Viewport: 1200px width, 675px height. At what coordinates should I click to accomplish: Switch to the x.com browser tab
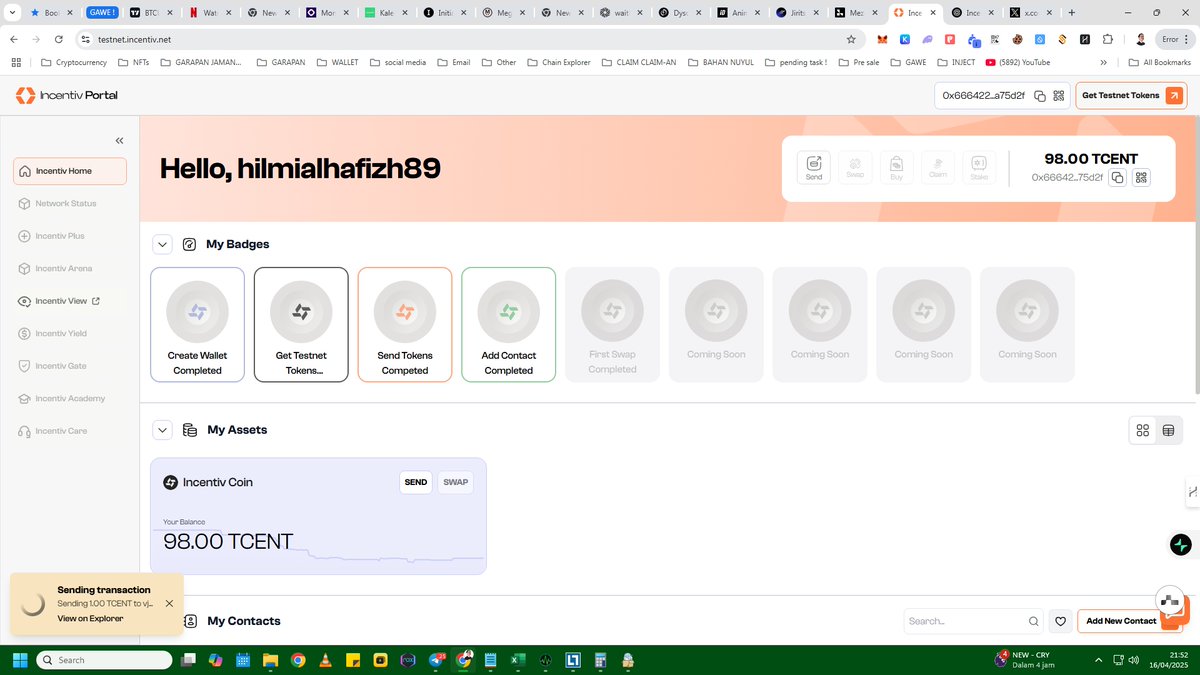(1031, 12)
